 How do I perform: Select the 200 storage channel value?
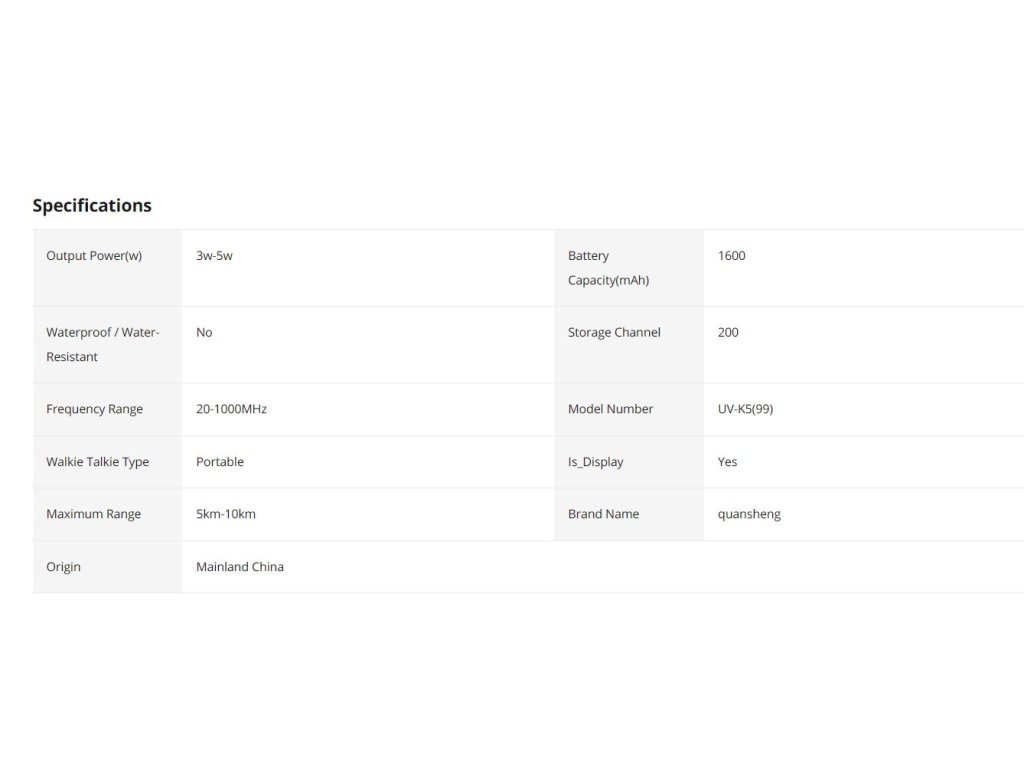pos(728,333)
